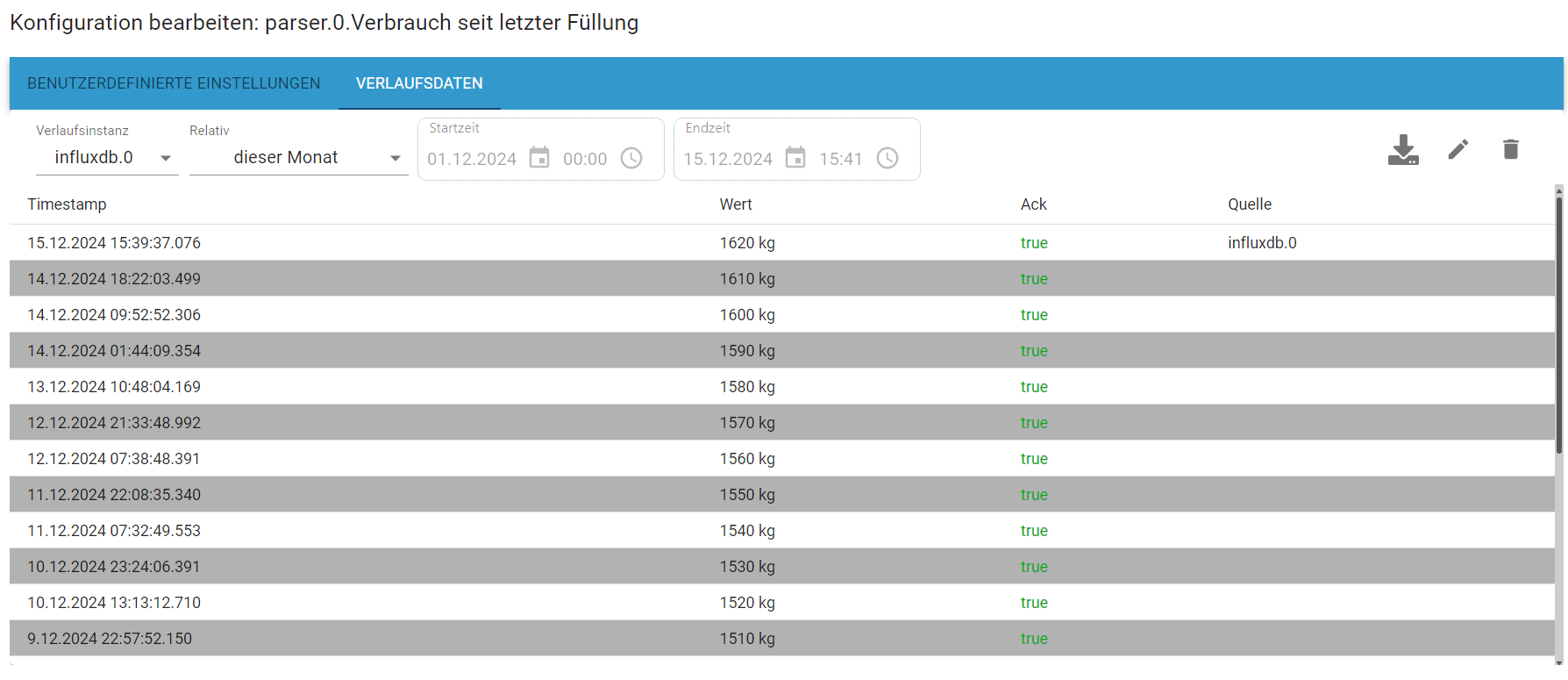
Task: Select row 9.12.2024 22:57:52.150
Action: tap(782, 639)
